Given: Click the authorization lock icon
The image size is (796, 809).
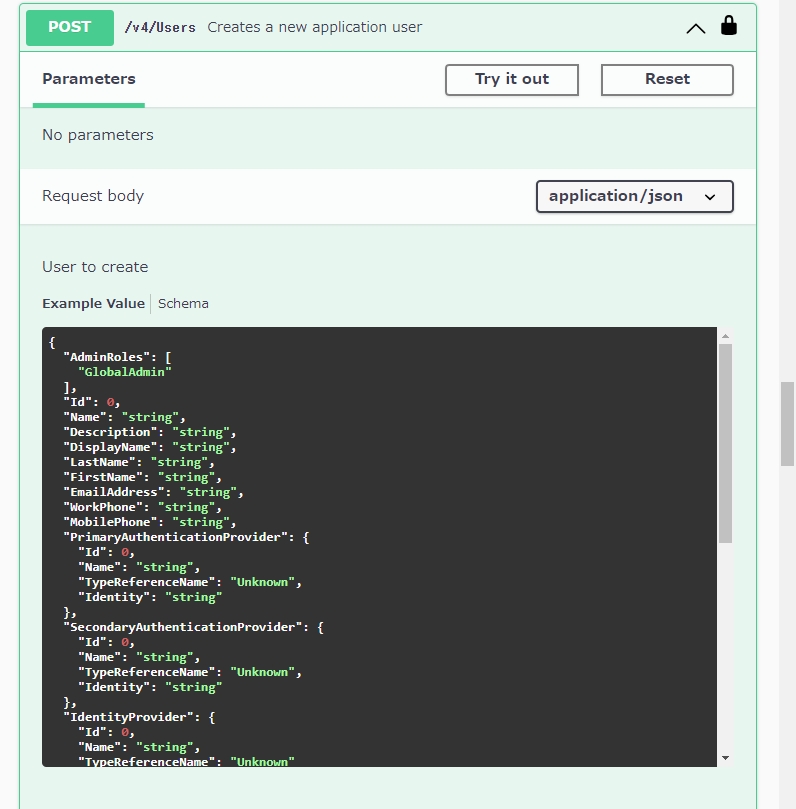Looking at the screenshot, I should tap(728, 25).
